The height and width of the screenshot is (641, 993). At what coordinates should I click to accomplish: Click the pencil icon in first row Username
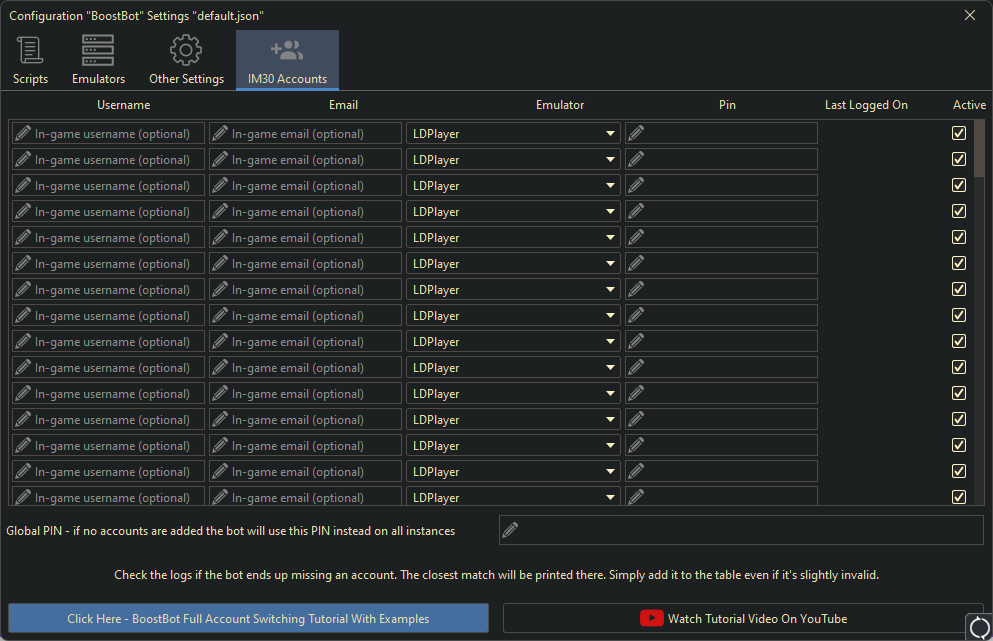[x=23, y=133]
